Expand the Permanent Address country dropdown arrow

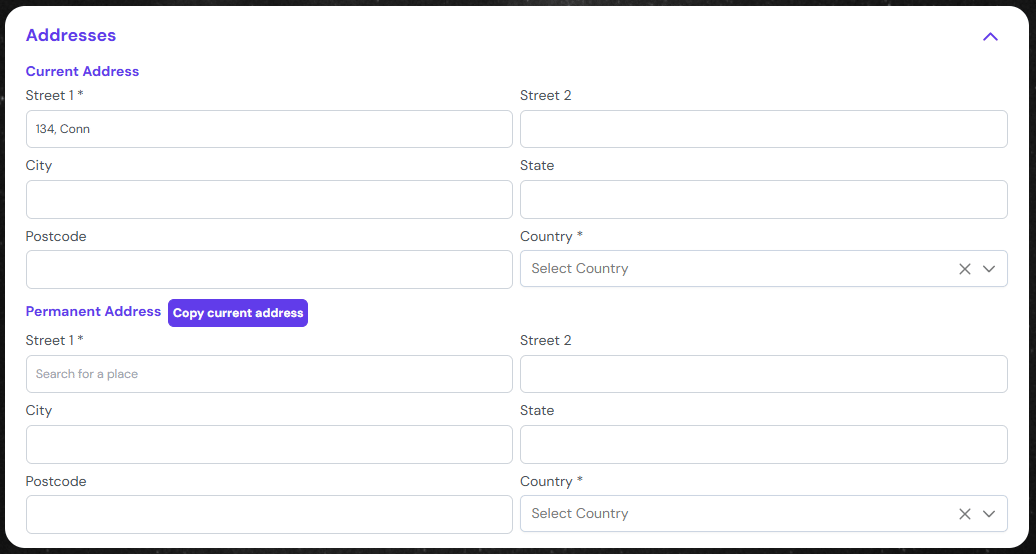[x=989, y=514]
